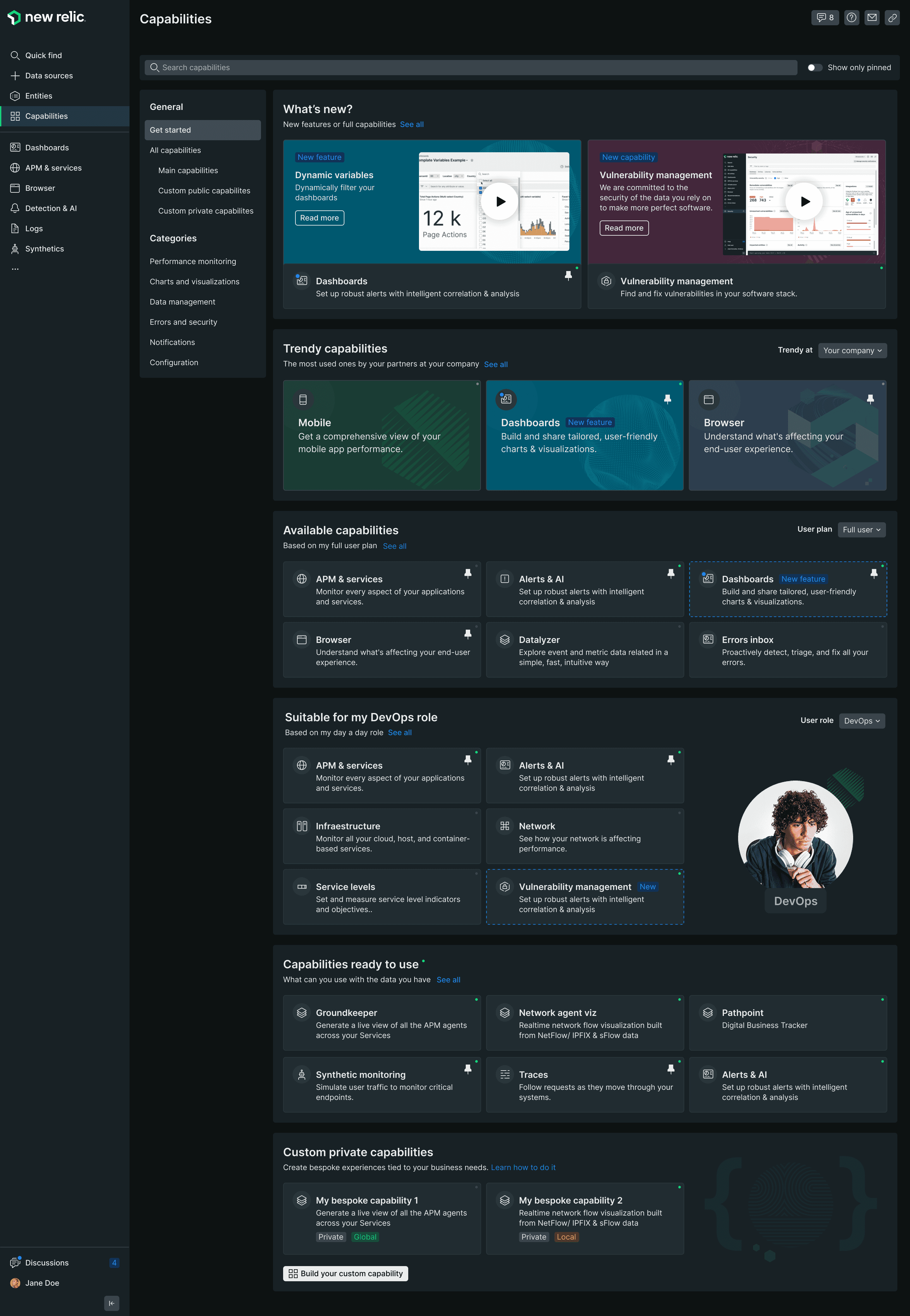
Task: Select All capabilities in General menu
Action: (175, 150)
